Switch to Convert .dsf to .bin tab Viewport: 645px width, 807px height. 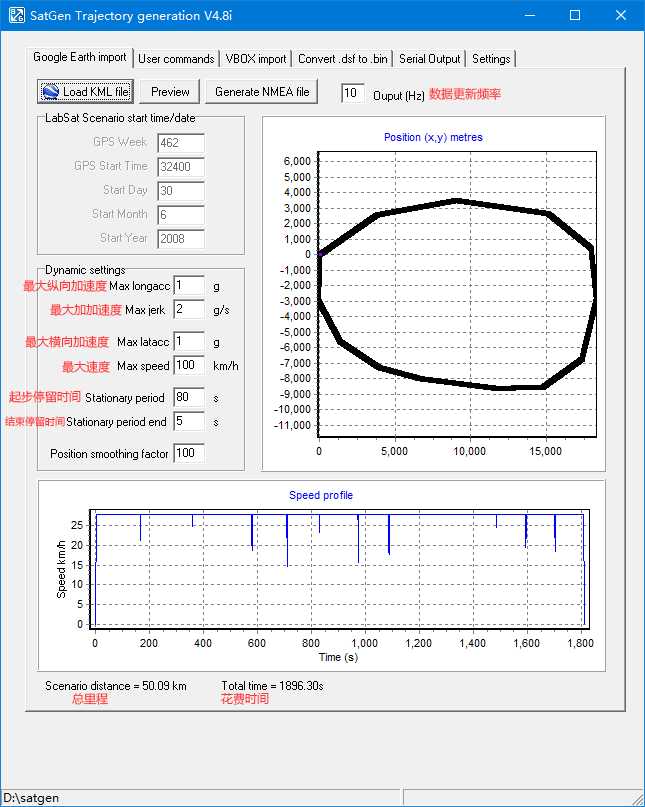pyautogui.click(x=343, y=59)
